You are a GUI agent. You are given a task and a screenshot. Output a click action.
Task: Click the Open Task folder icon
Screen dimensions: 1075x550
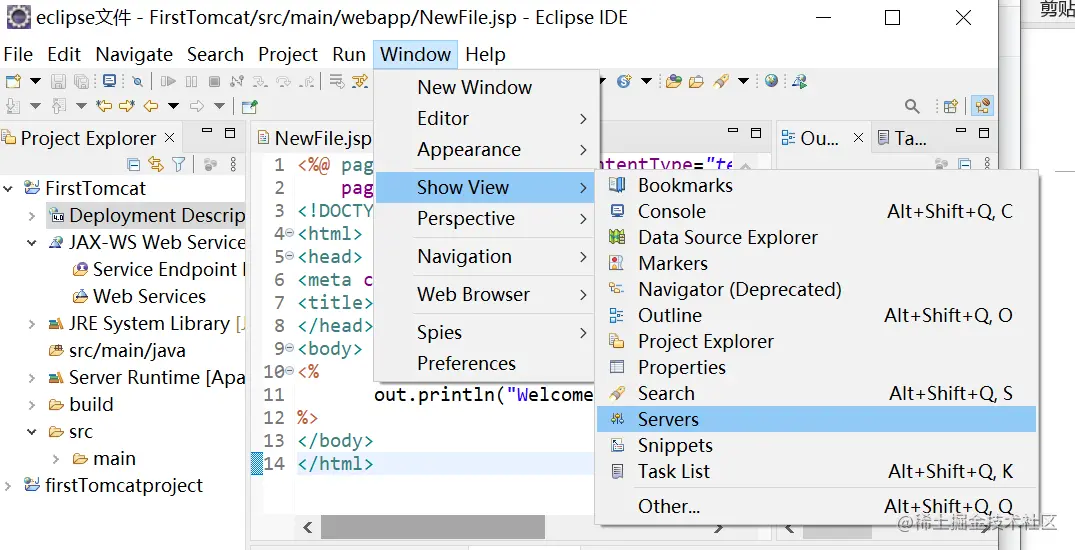[x=697, y=82]
